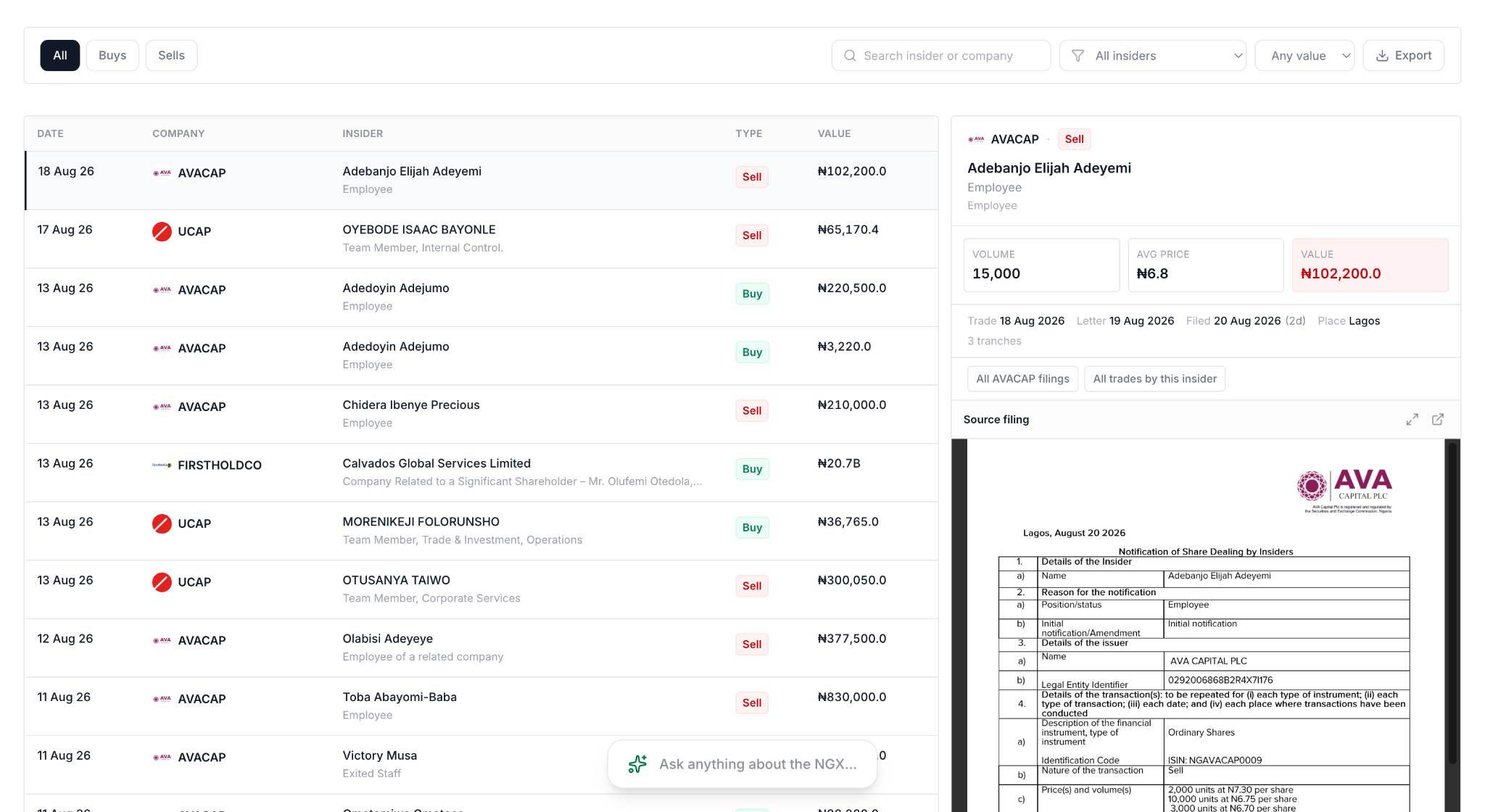The height and width of the screenshot is (812, 1485).
Task: Click AVACAP logo in Toba Abayomi-Baba row
Action: (x=162, y=699)
